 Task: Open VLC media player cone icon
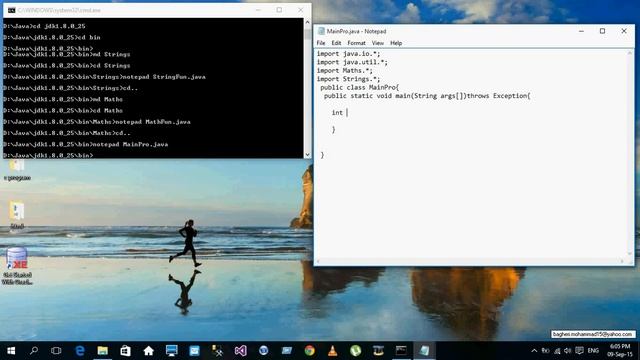point(333,351)
